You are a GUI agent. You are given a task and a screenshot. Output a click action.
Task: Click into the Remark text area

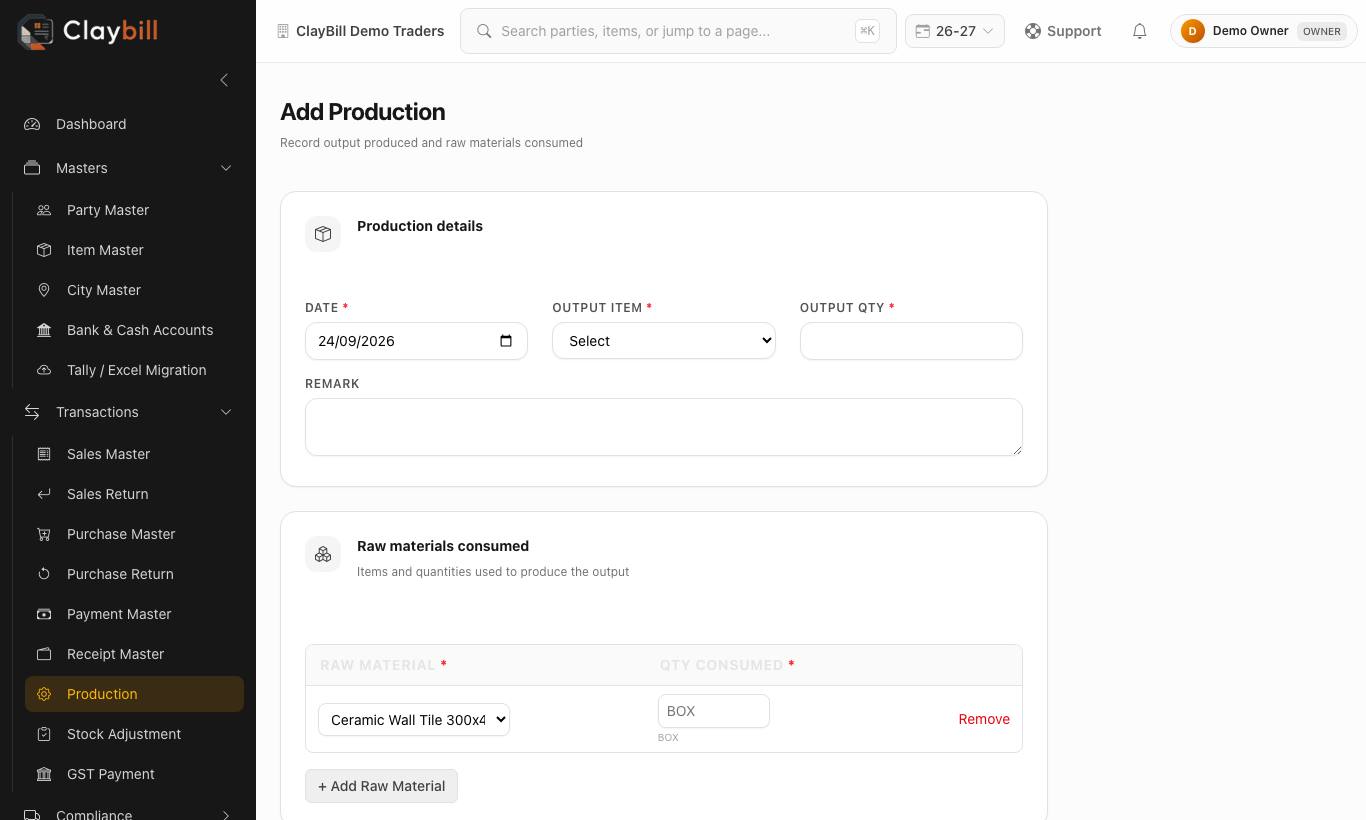click(x=664, y=427)
